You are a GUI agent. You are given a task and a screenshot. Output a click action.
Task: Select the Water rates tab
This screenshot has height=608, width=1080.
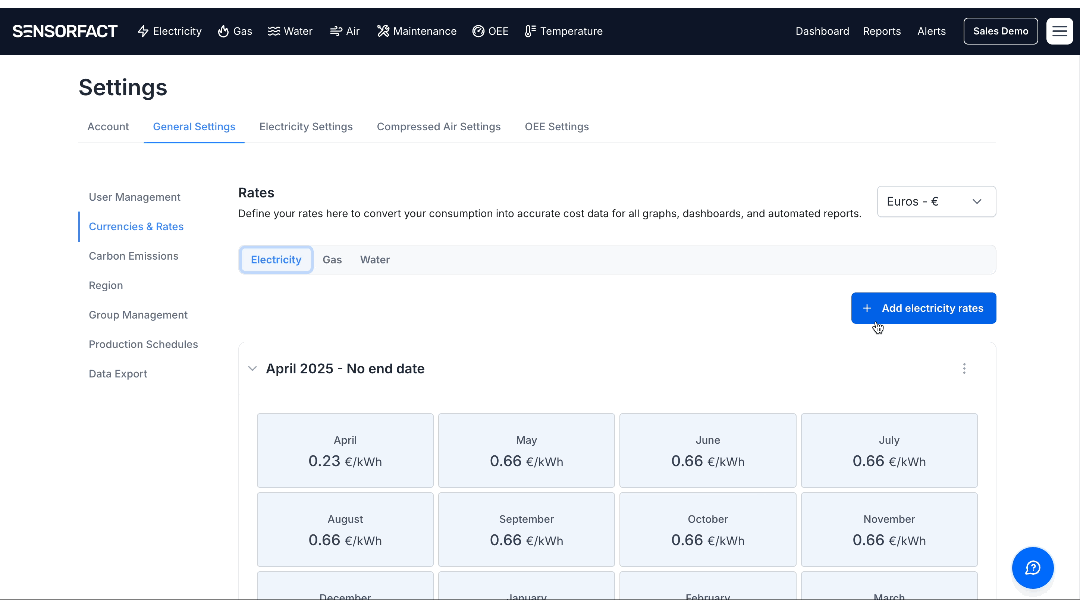point(375,260)
